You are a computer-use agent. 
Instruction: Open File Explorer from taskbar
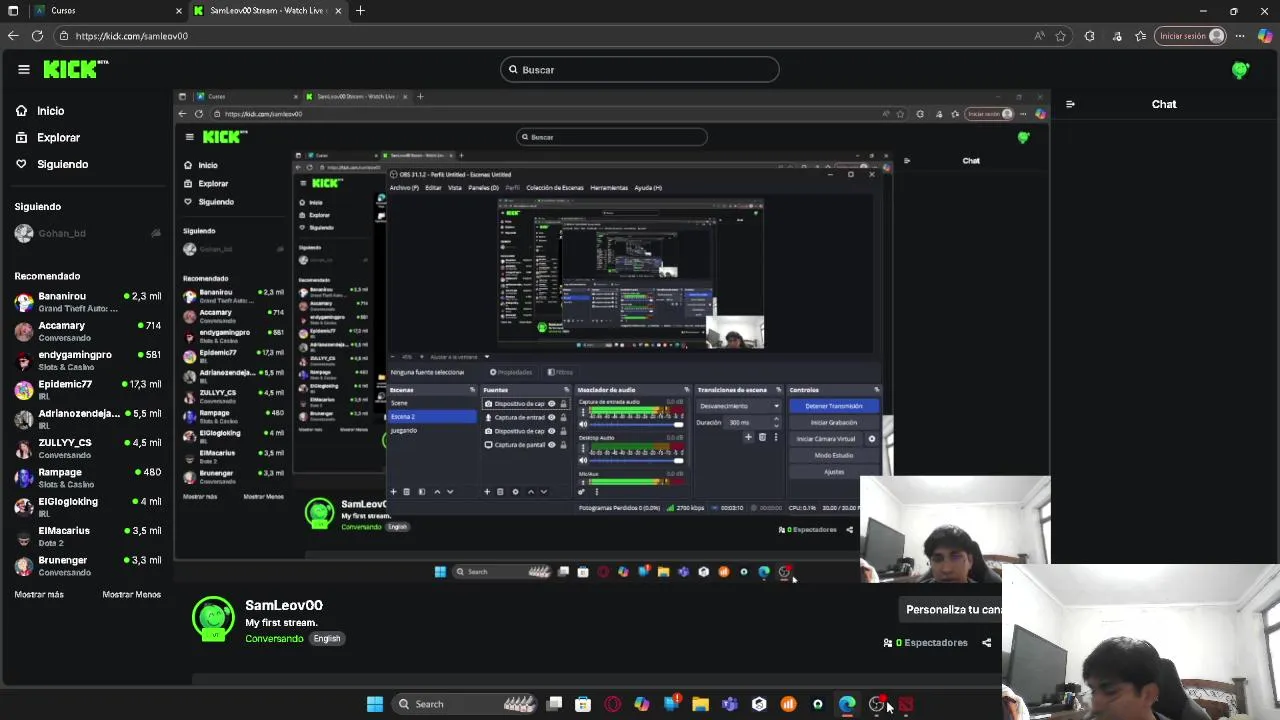tap(700, 704)
